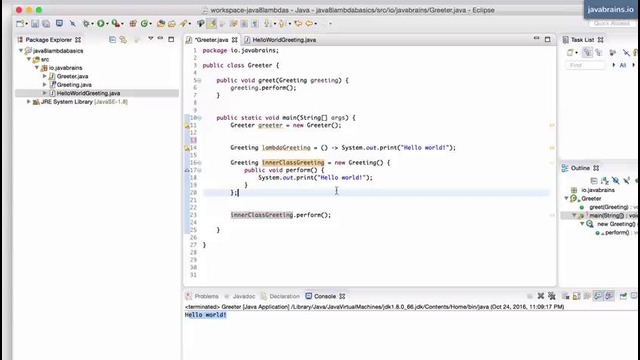The width and height of the screenshot is (640, 360).
Task: Collapse the io.javabrains package node
Action: [x=37, y=68]
